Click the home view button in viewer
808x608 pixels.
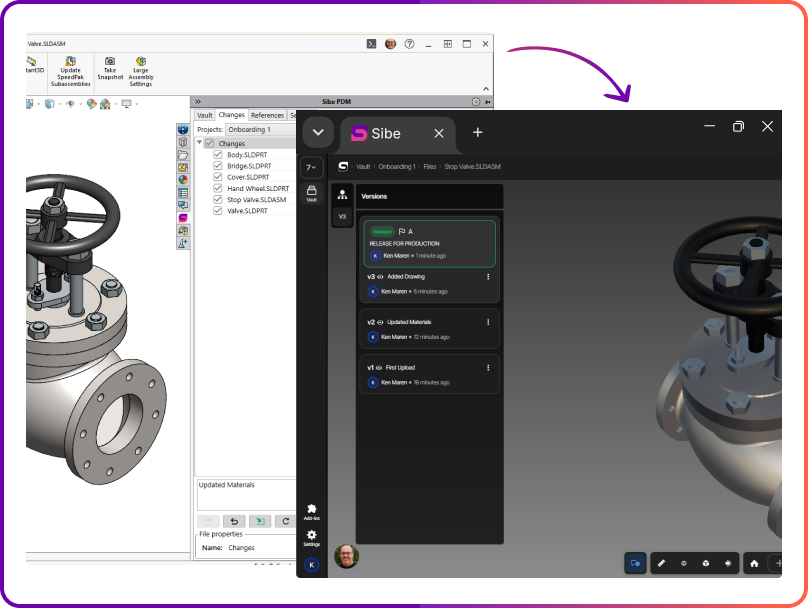tap(754, 563)
